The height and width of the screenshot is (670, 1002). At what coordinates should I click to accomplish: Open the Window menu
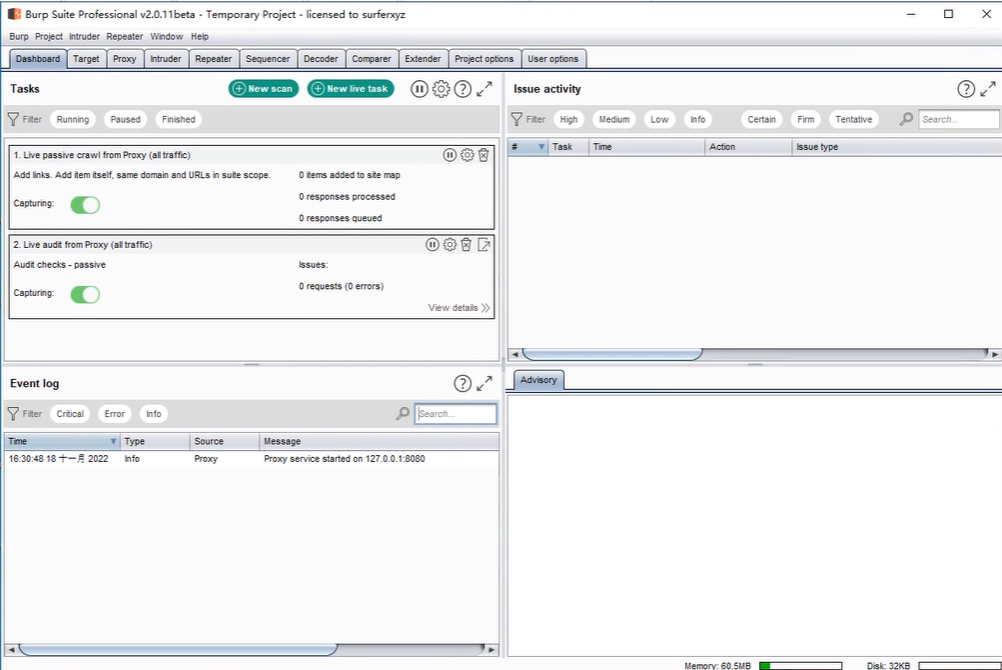tap(167, 36)
